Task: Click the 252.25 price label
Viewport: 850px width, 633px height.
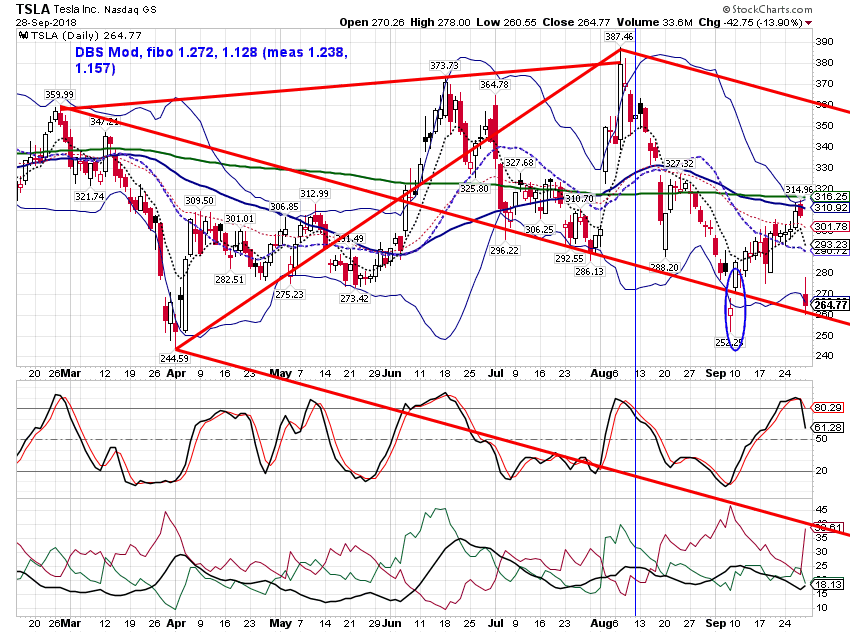Action: (x=729, y=343)
